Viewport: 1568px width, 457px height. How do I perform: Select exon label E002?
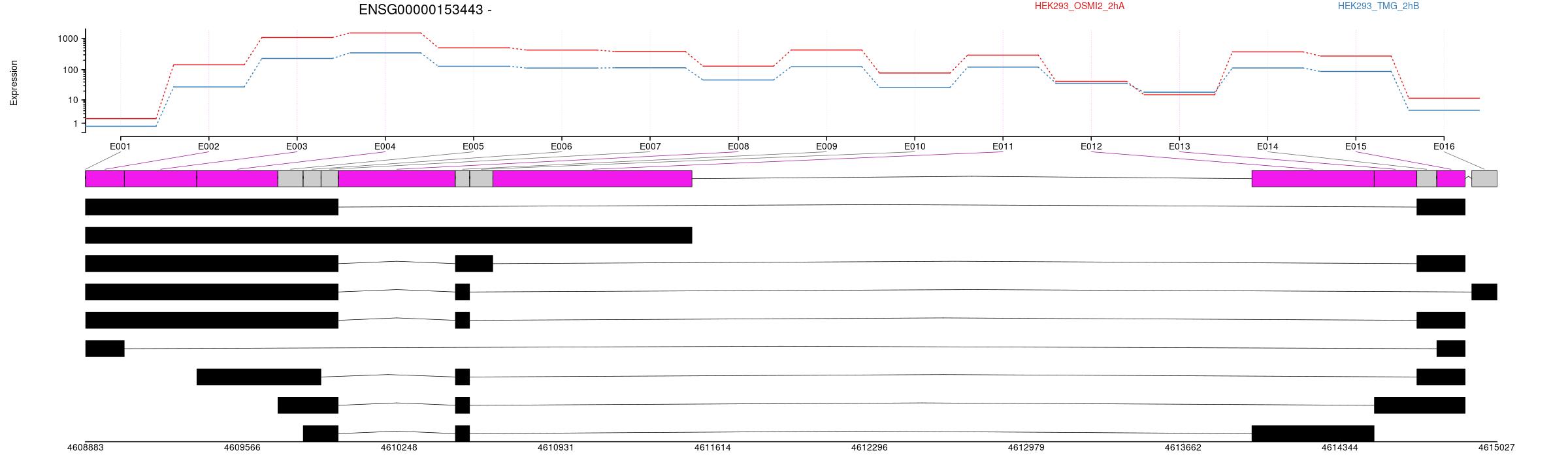click(x=208, y=146)
